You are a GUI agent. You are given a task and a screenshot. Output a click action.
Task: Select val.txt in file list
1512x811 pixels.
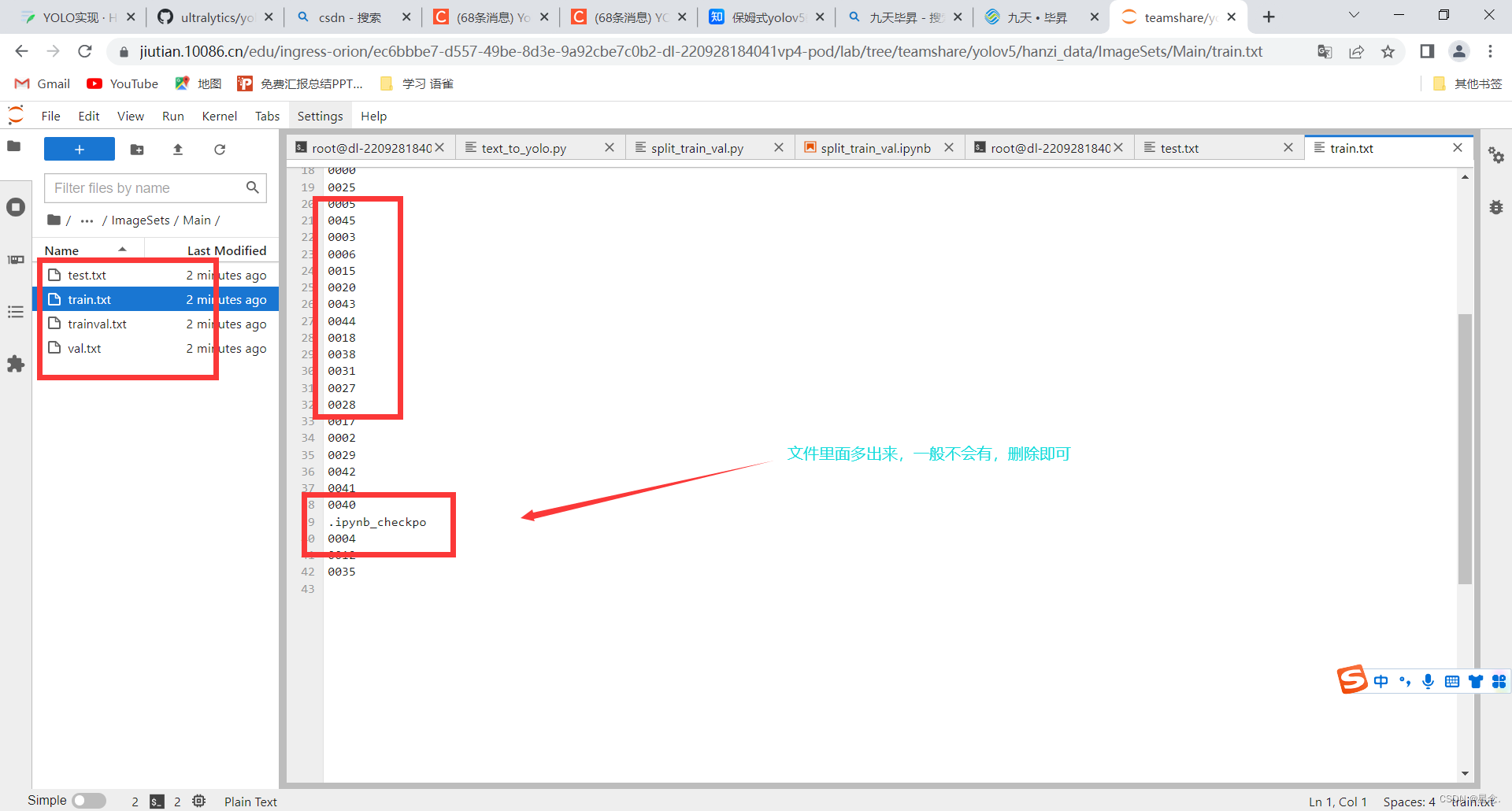click(x=156, y=348)
